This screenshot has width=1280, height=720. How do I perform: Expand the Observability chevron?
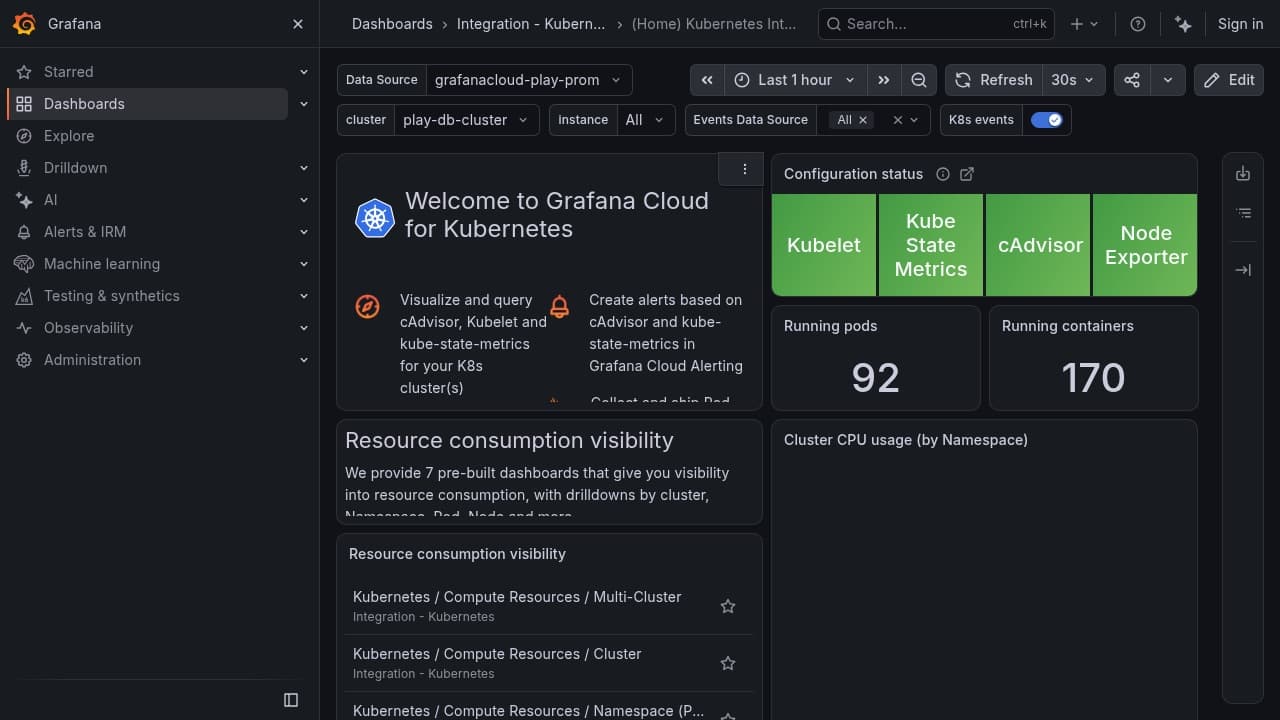pos(304,328)
